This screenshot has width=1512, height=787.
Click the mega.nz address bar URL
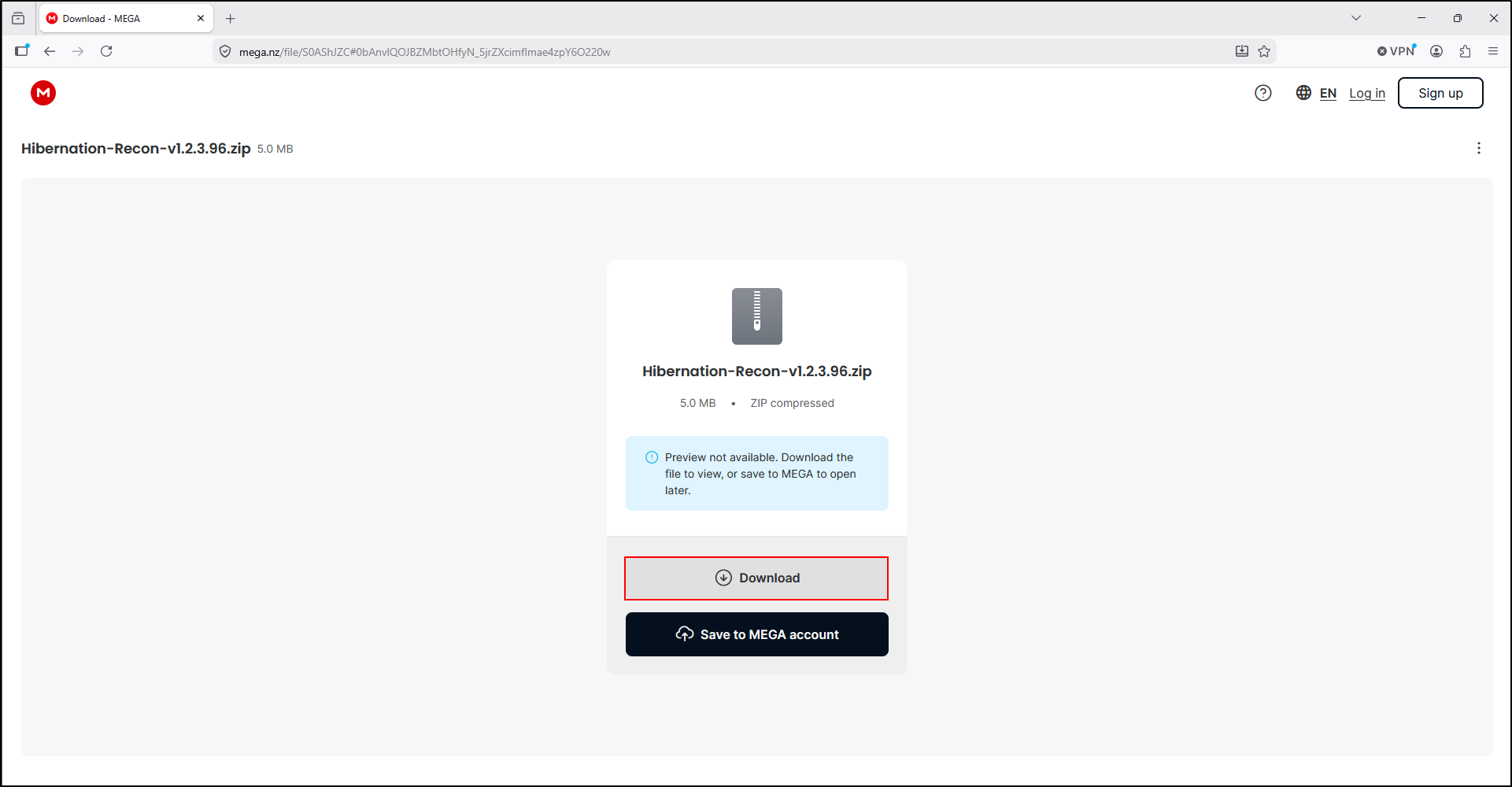[x=425, y=52]
